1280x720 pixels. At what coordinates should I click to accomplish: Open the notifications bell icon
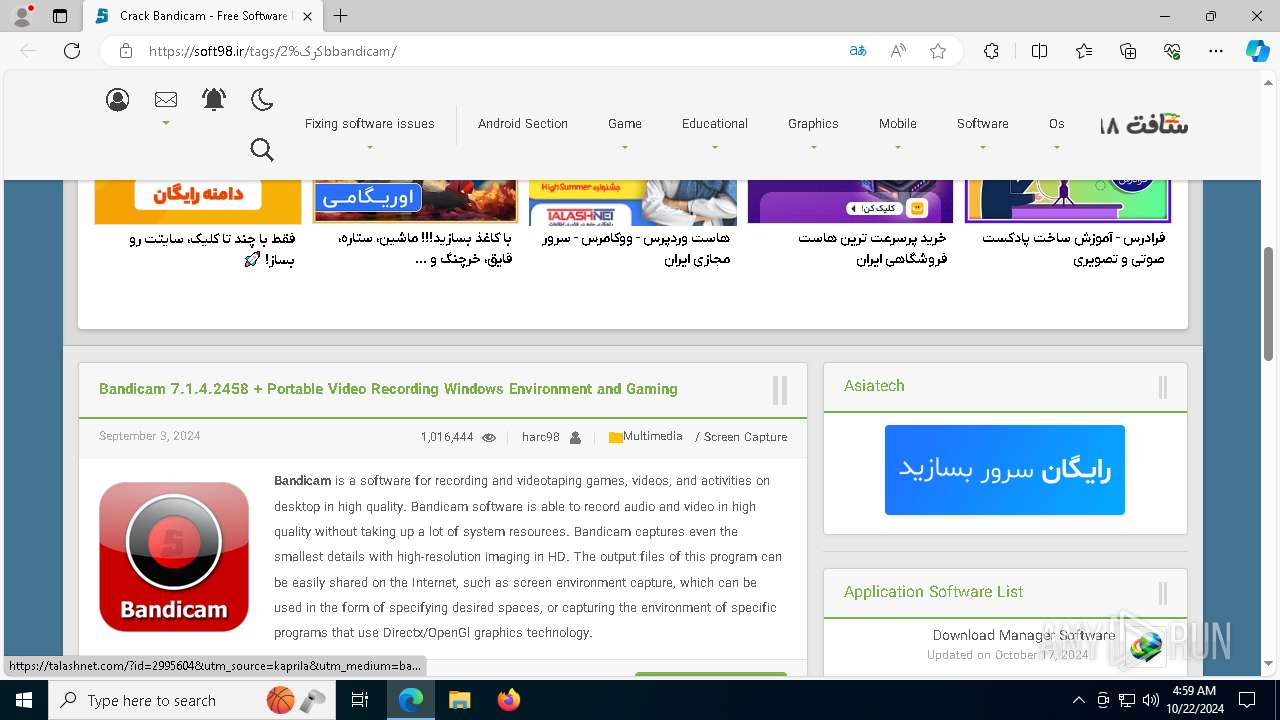(214, 100)
